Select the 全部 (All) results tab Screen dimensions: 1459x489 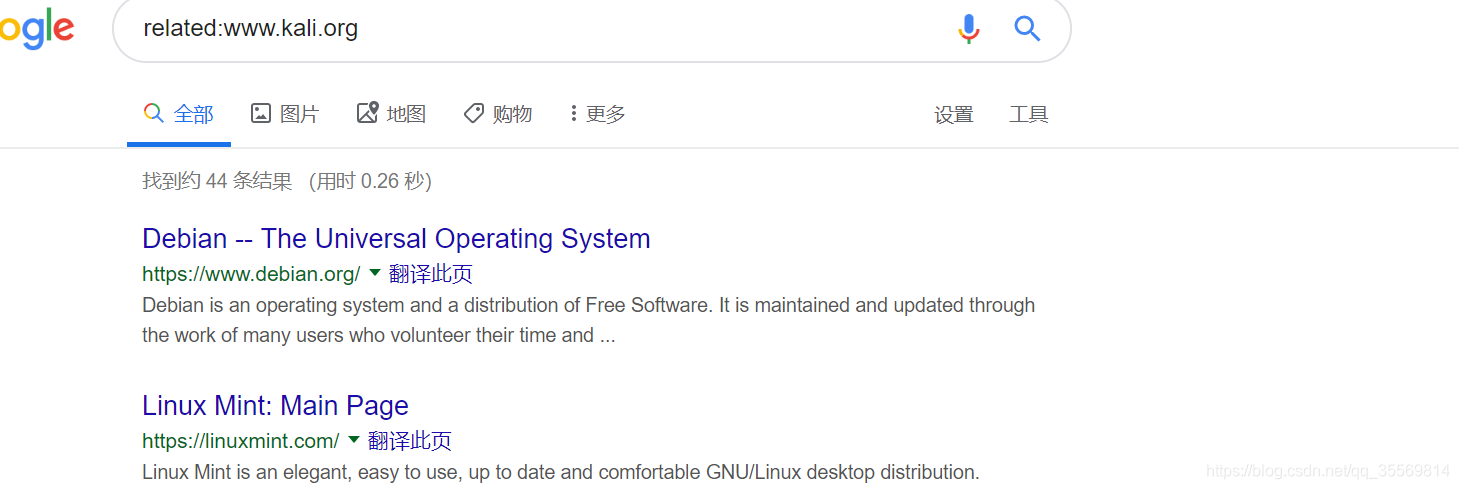(x=179, y=114)
